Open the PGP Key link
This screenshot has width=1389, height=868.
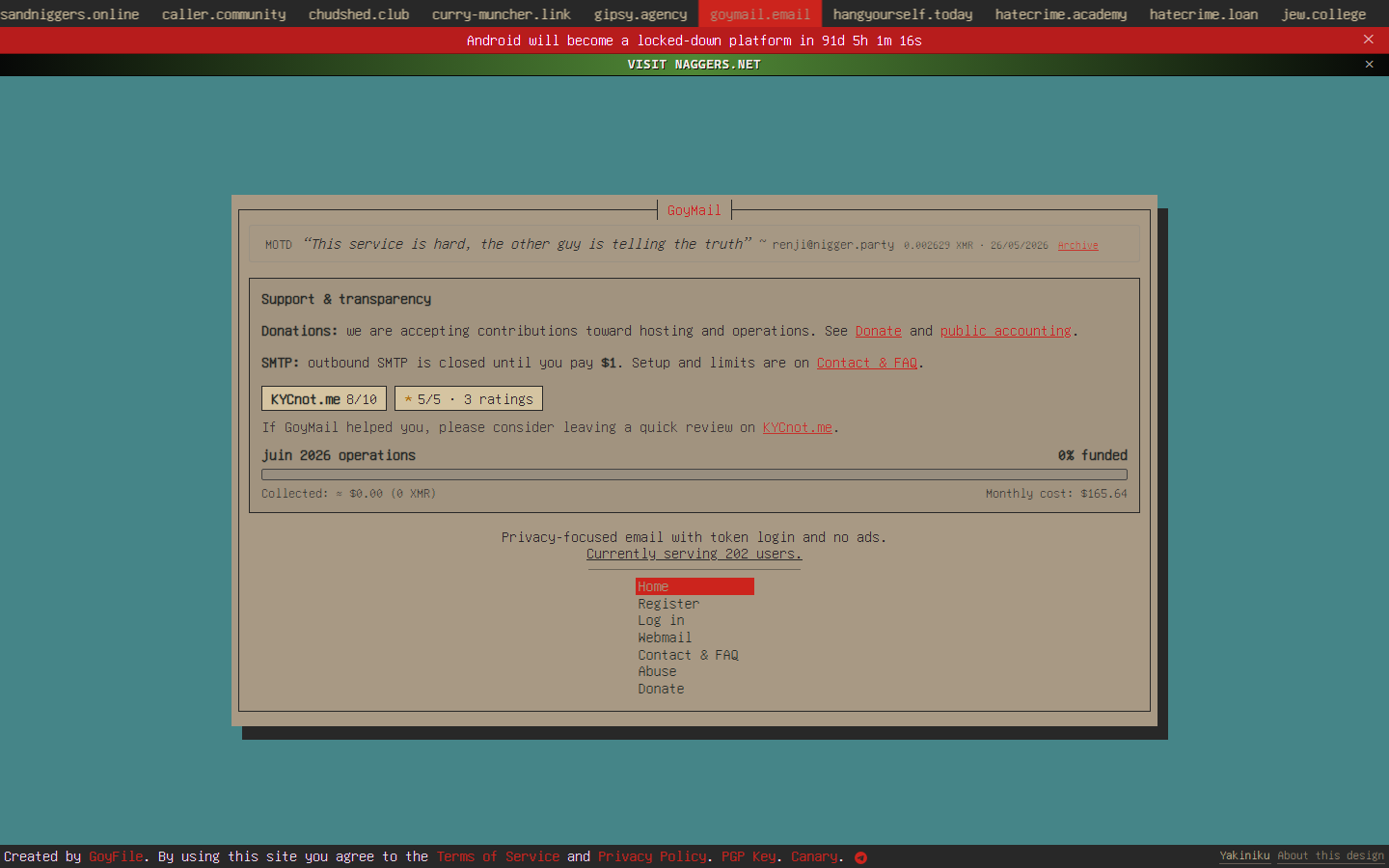tap(749, 856)
